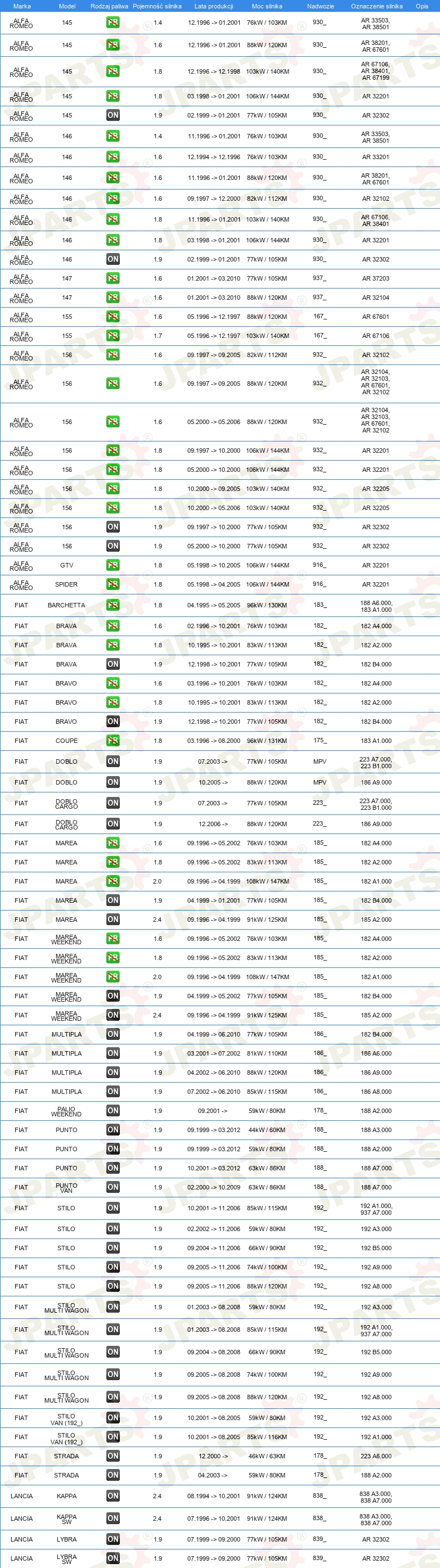Image resolution: width=440 pixels, height=1568 pixels.
Task: Select the 96kW / 131KM power cell
Action: (267, 741)
